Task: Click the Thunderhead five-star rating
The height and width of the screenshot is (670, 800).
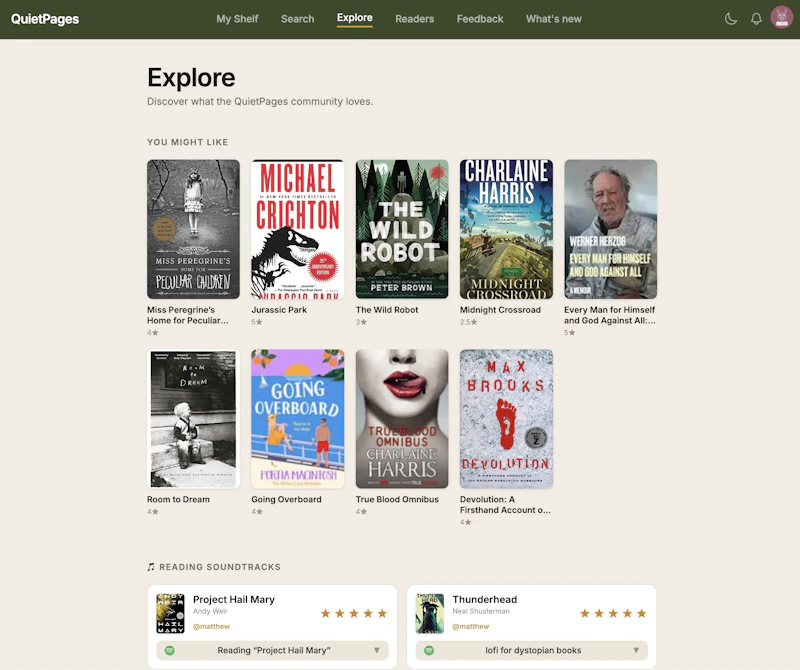Action: (613, 613)
